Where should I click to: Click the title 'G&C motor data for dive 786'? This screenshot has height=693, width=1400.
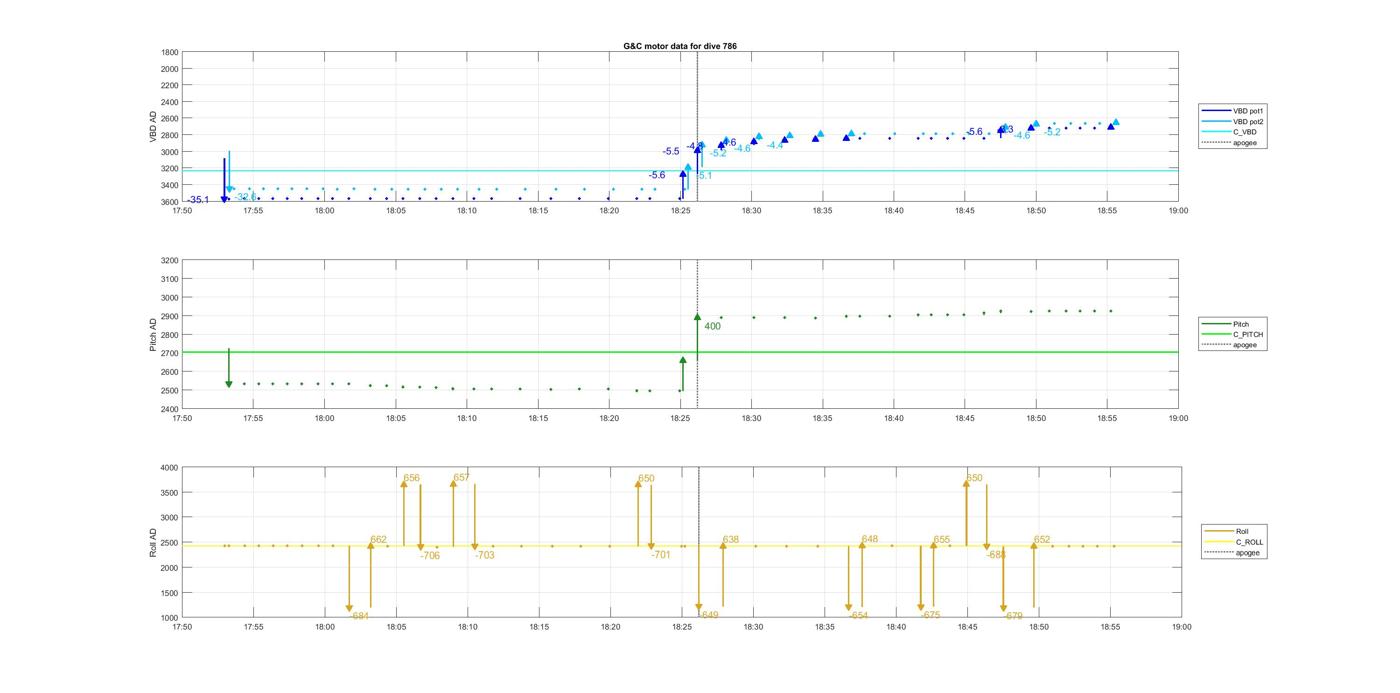[680, 46]
